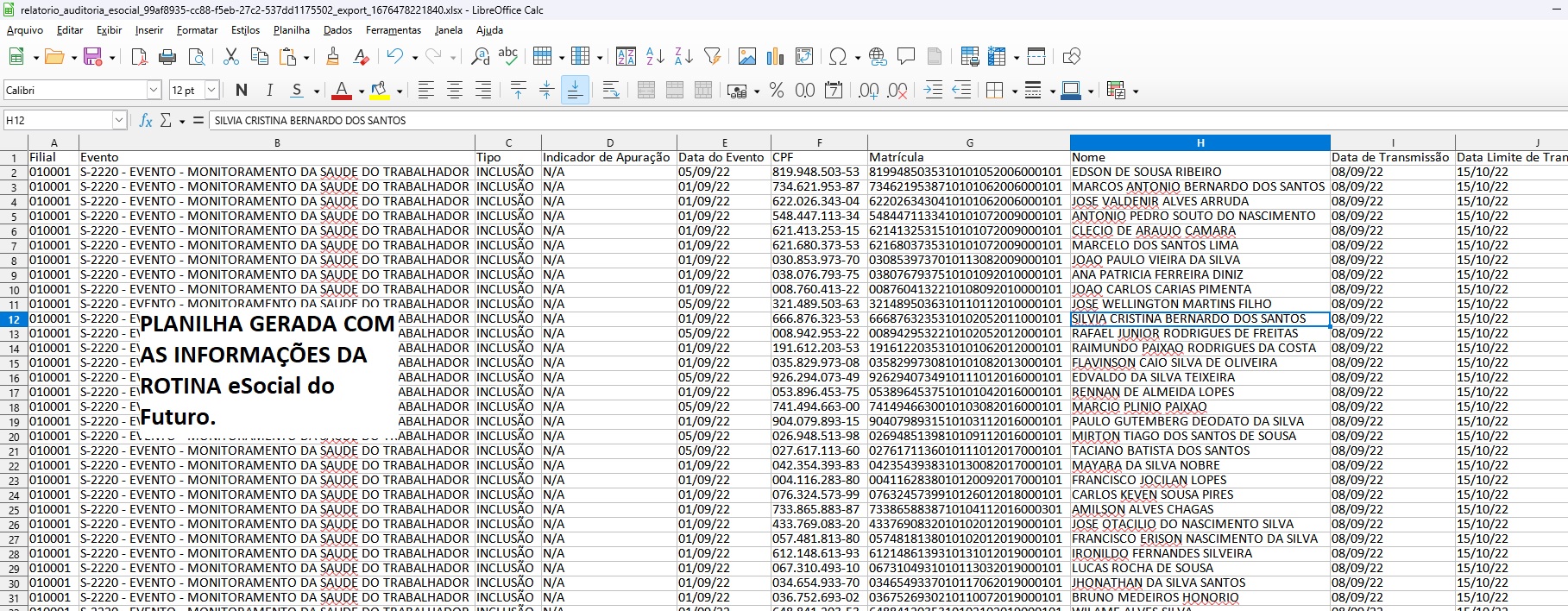Click the Clone Formatting paintbrush

pyautogui.click(x=332, y=57)
